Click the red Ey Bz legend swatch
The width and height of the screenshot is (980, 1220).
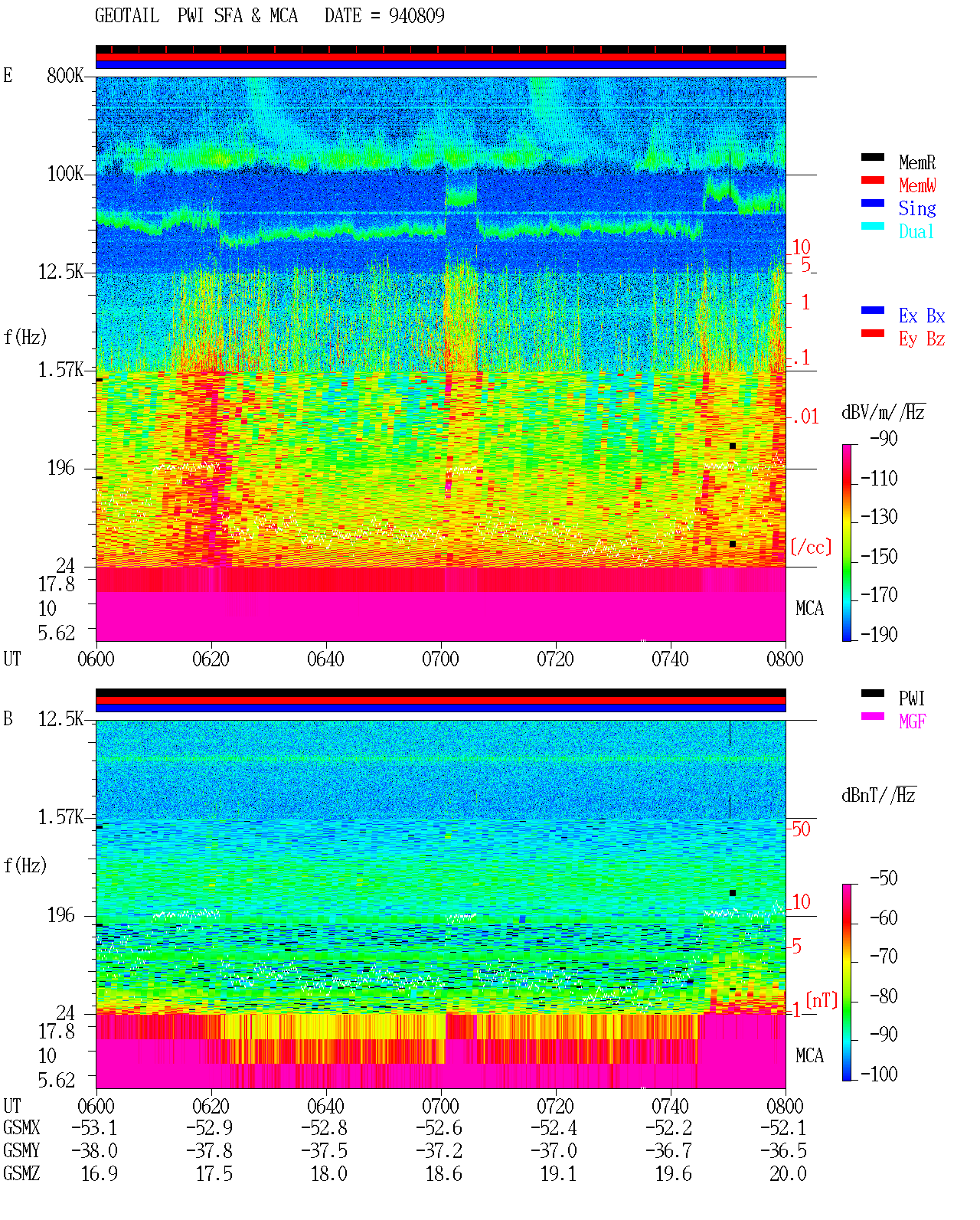[x=872, y=333]
